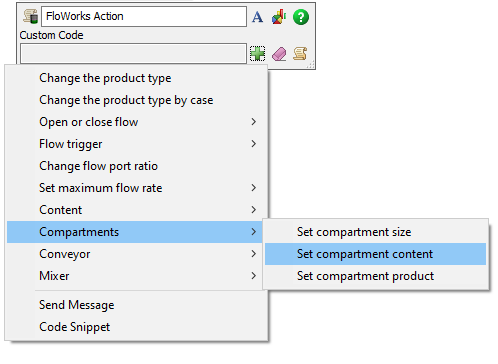Click the FloWorks script icon beside name field
Image resolution: width=498 pixels, height=364 pixels.
30,16
